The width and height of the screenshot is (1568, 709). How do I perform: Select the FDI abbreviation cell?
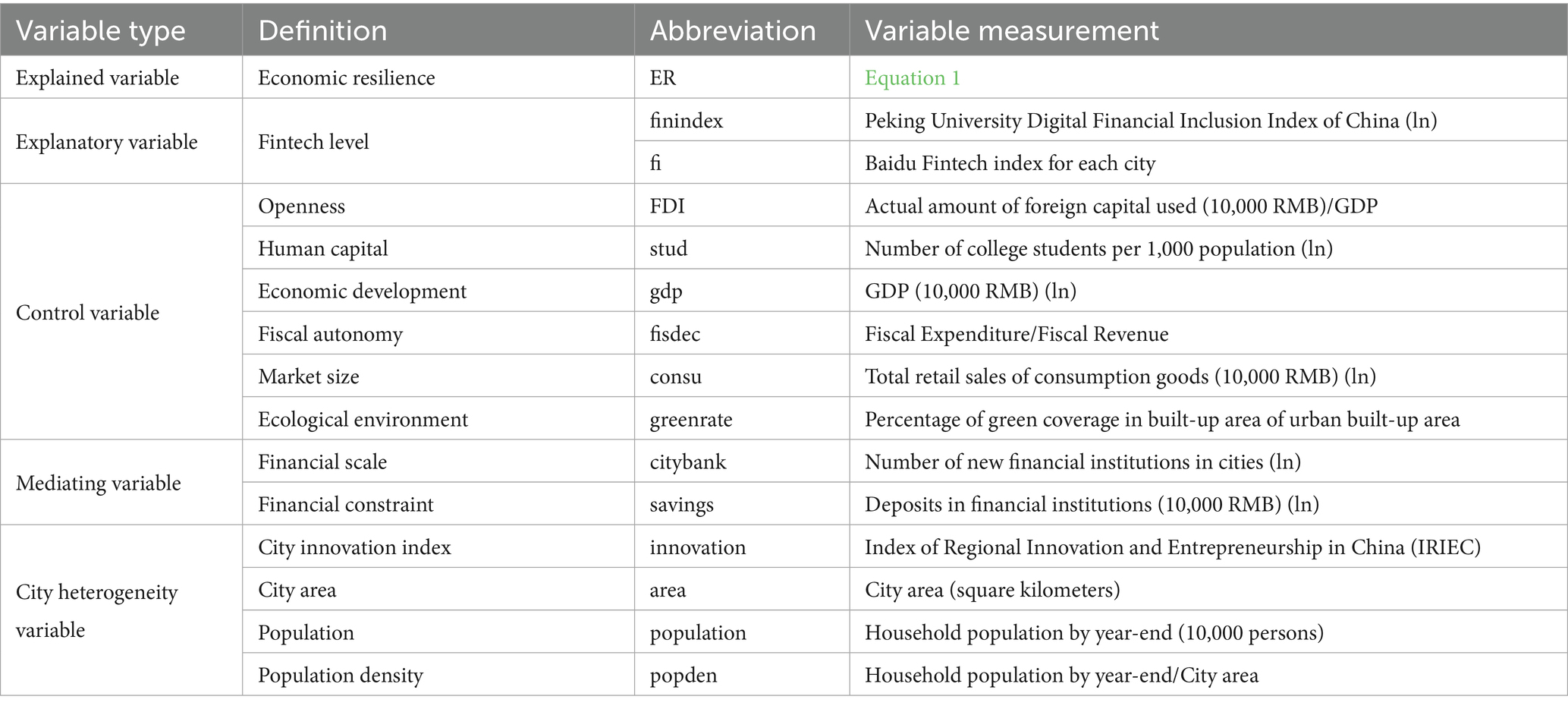pyautogui.click(x=667, y=206)
